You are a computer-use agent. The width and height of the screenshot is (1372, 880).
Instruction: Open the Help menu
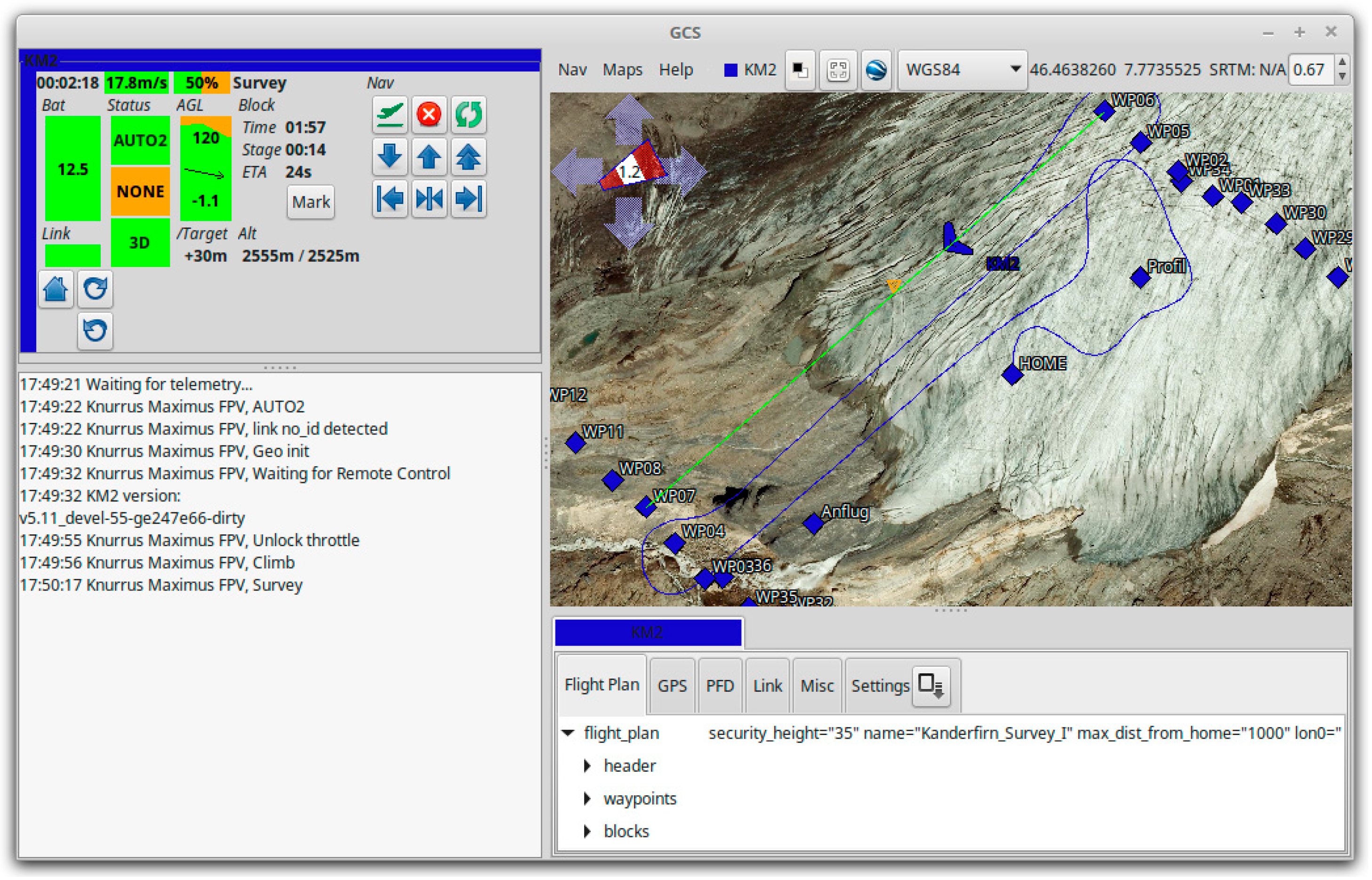pyautogui.click(x=677, y=70)
